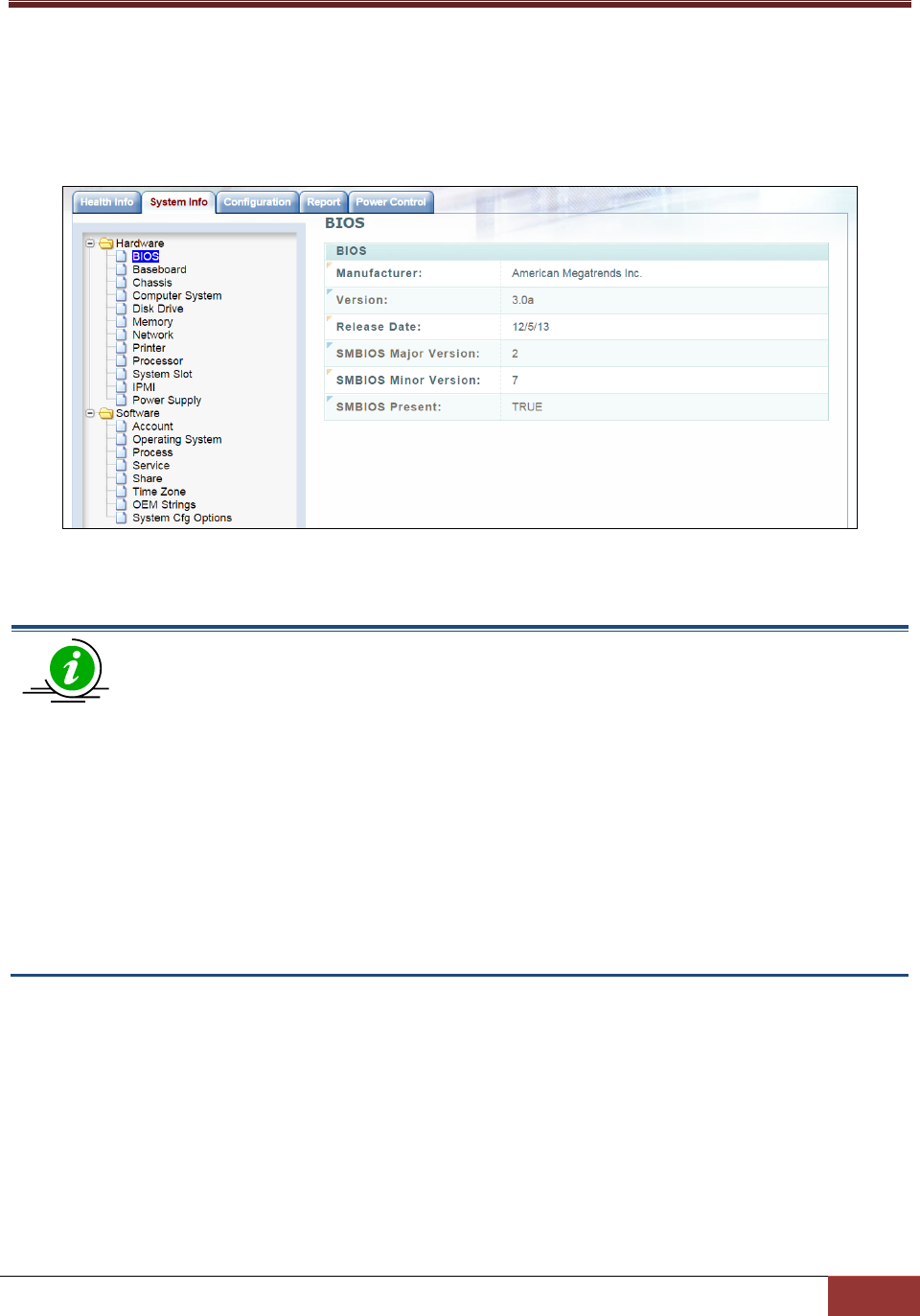Open the Printer tree item
Viewport: 920px width, 1316px height.
[x=149, y=348]
